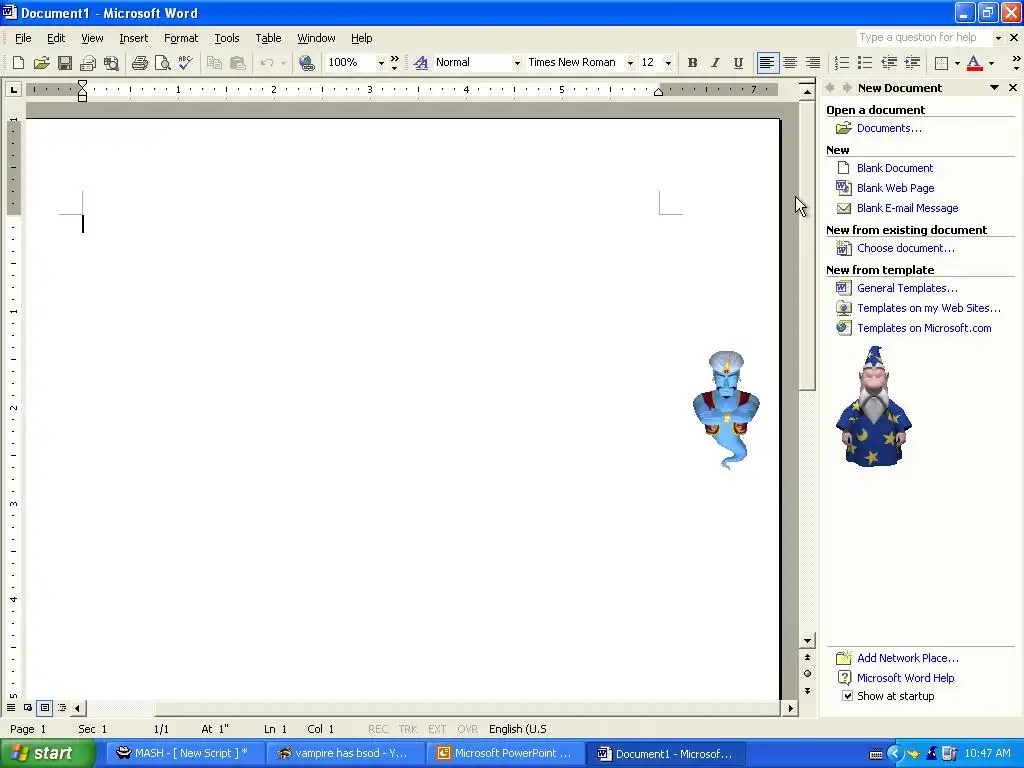The height and width of the screenshot is (768, 1024).
Task: Click the email or fax toolbar icon
Action: pos(88,63)
